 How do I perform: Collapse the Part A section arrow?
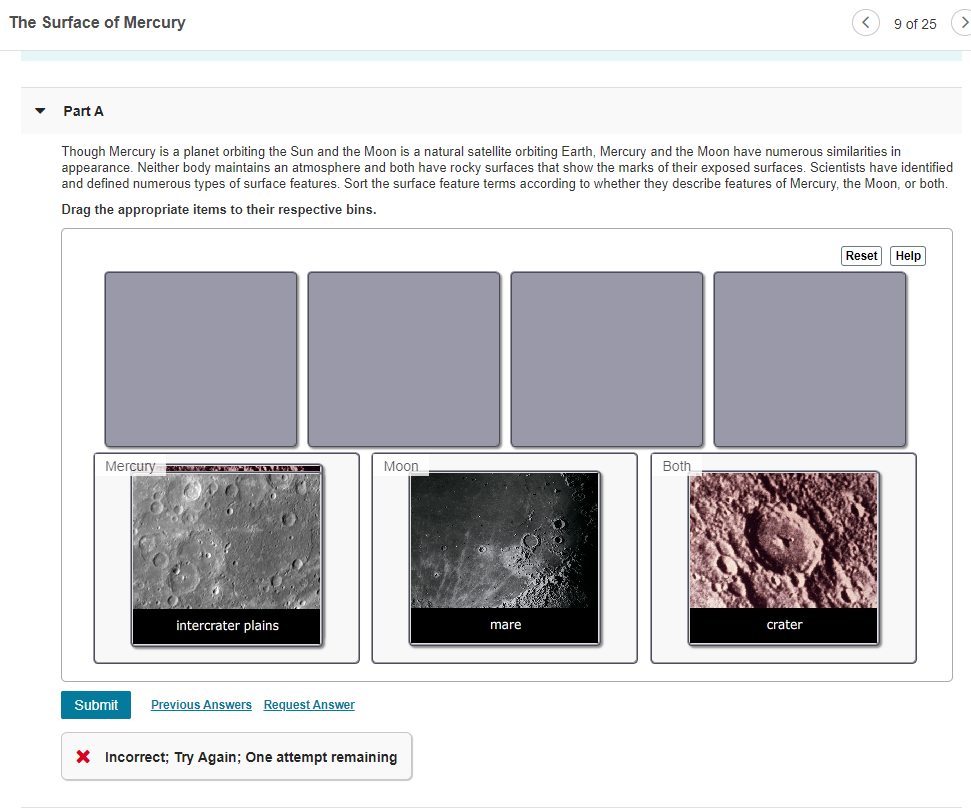tap(39, 111)
